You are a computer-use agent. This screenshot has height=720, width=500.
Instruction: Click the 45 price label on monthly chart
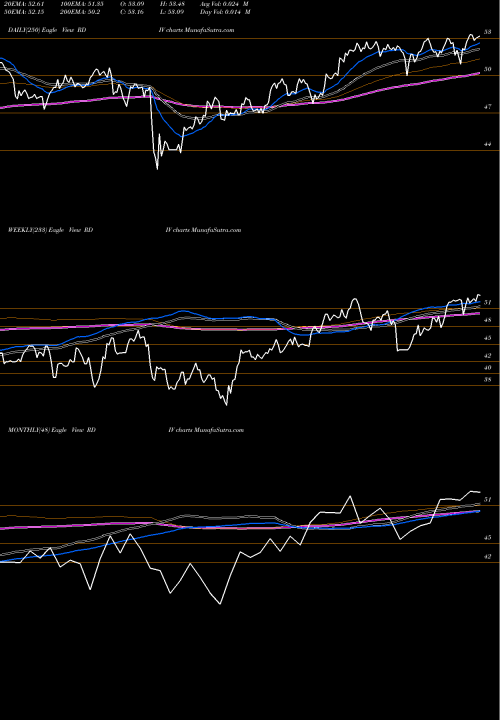tap(488, 538)
